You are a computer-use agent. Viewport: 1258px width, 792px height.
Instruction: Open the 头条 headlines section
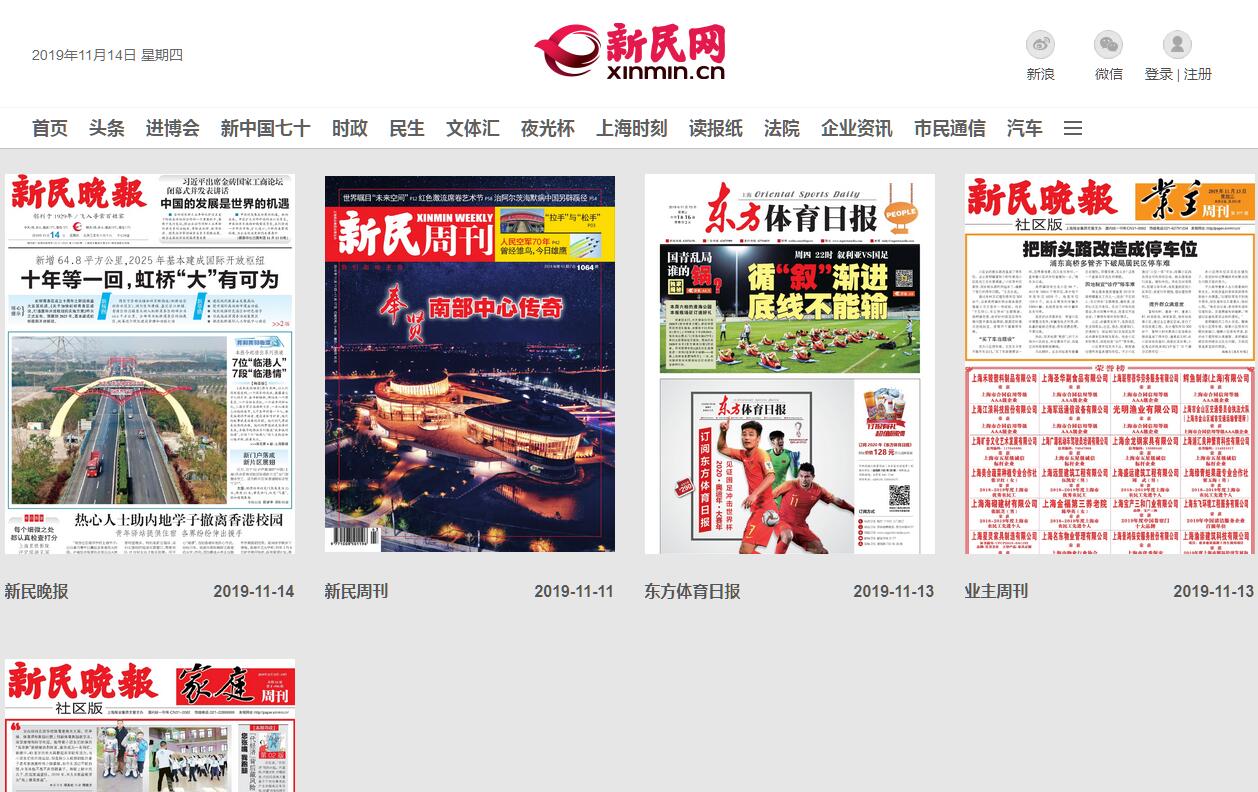coord(107,128)
